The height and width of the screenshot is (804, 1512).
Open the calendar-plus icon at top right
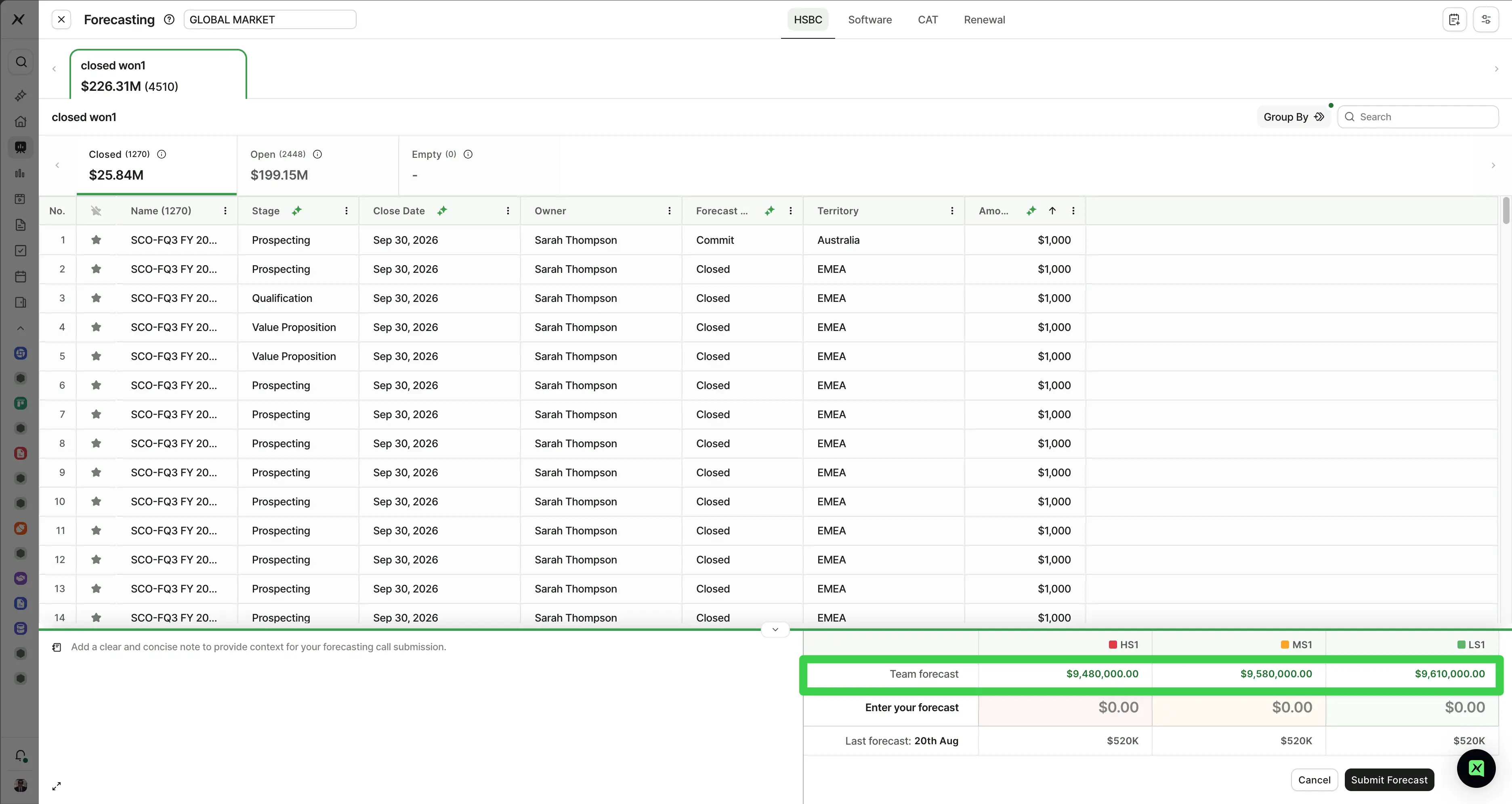1454,19
